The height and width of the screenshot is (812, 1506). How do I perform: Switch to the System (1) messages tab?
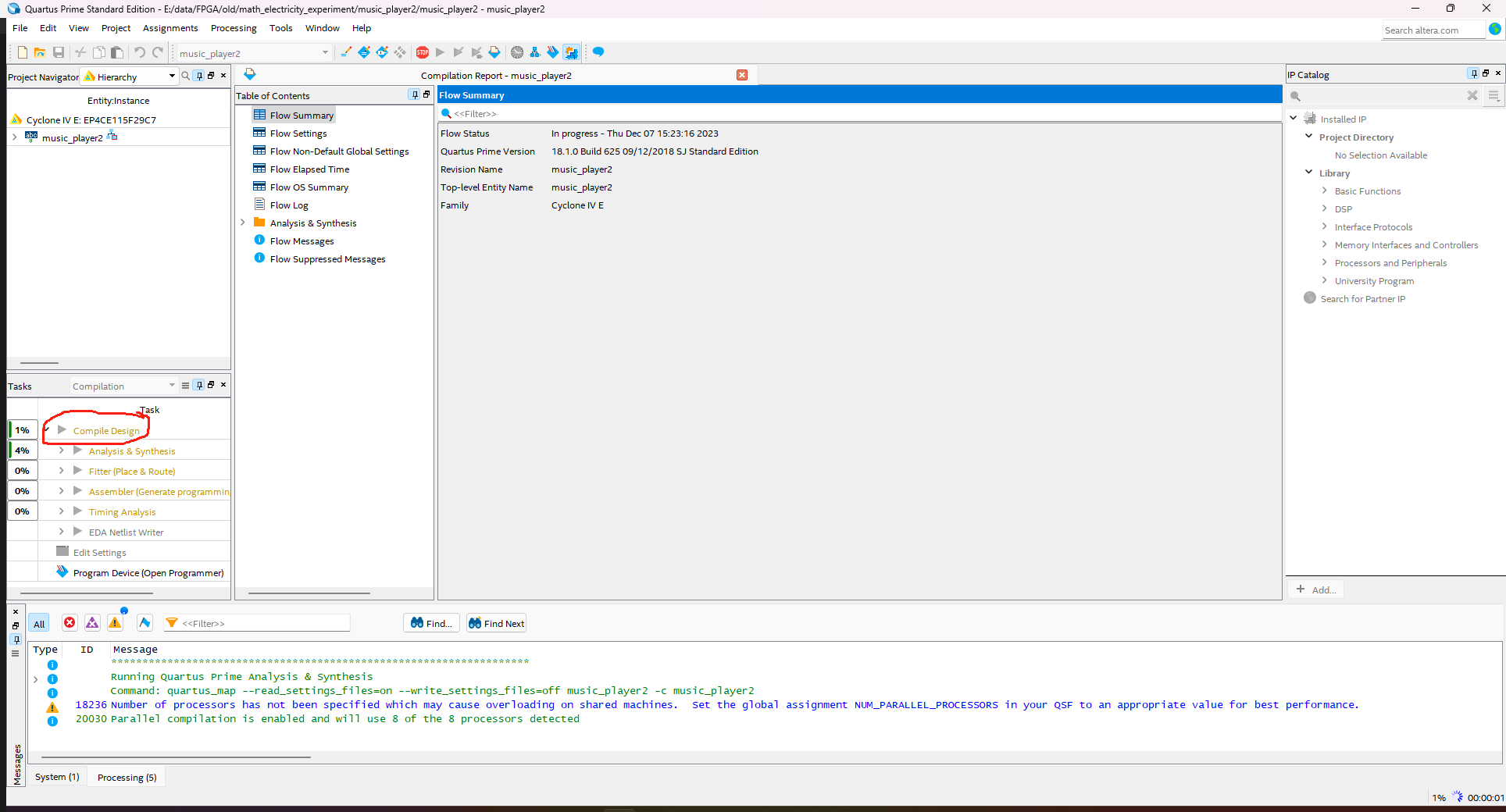coord(57,777)
